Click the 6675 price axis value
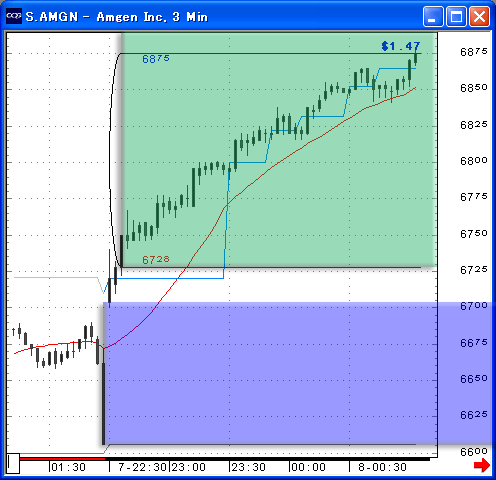496x480 pixels. point(474,343)
